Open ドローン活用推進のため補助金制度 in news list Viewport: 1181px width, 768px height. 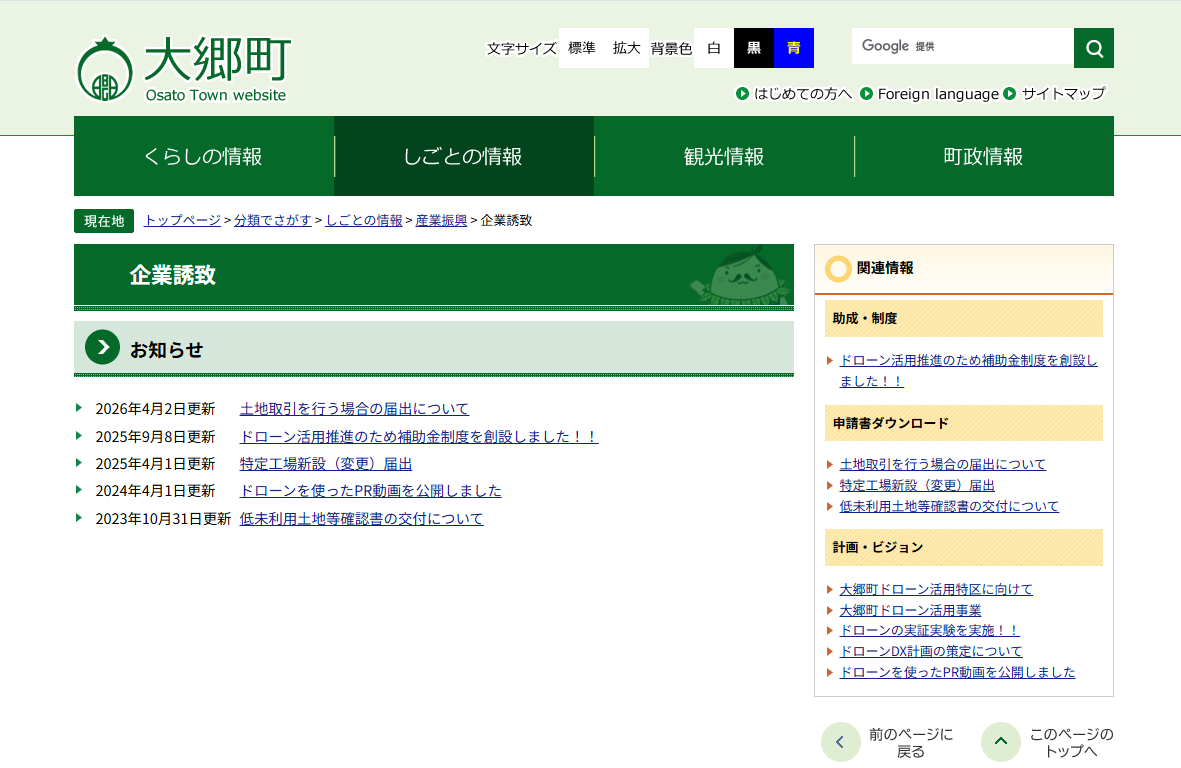(419, 437)
